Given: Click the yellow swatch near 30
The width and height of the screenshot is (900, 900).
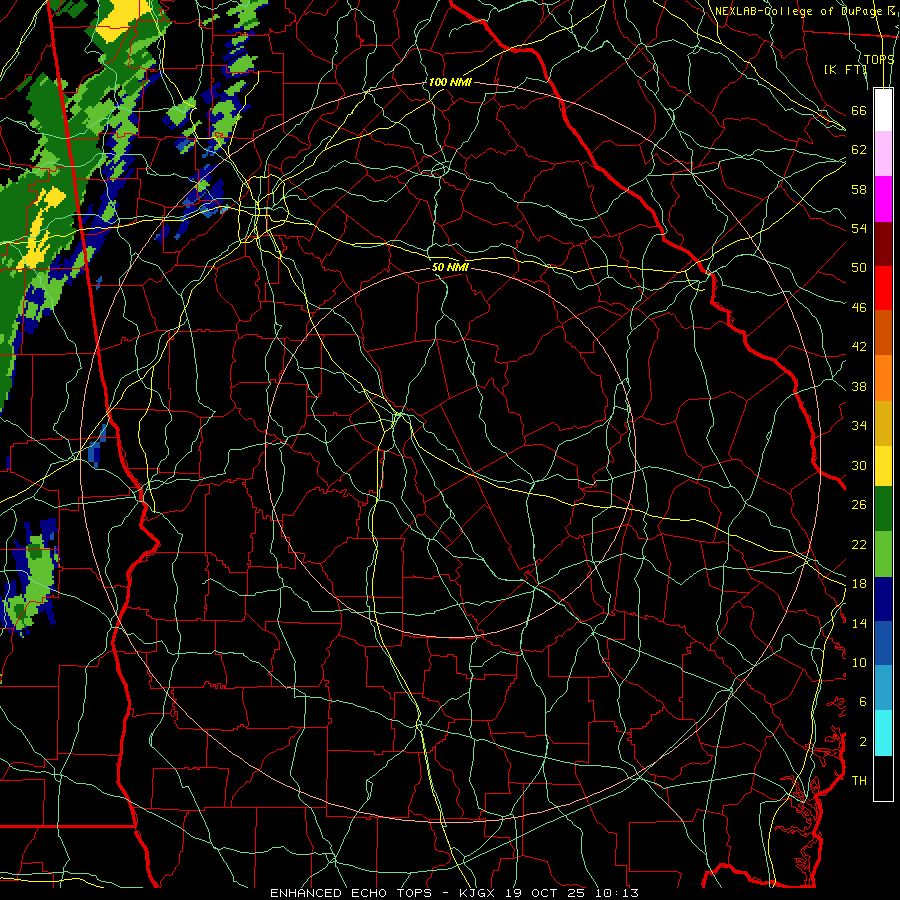Looking at the screenshot, I should (883, 465).
